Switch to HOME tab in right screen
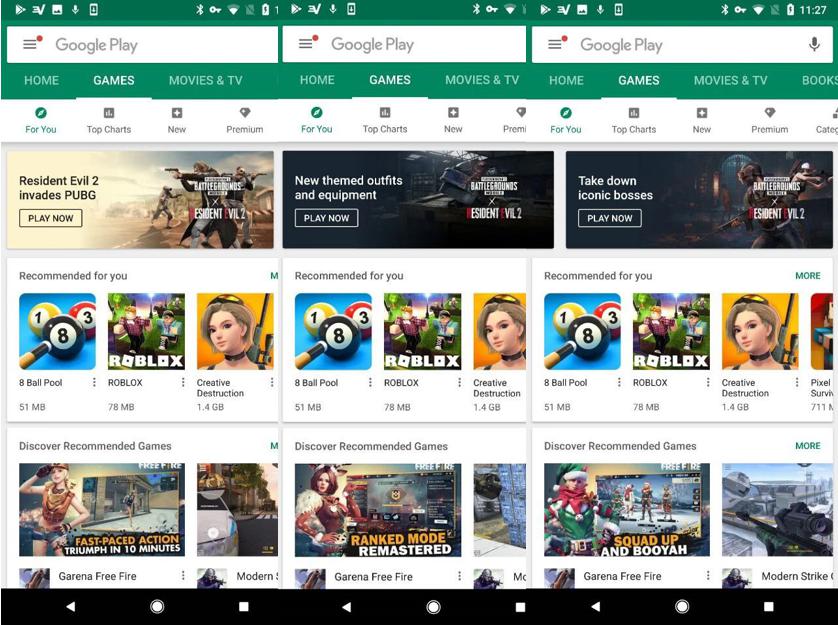The height and width of the screenshot is (625, 838). click(x=567, y=81)
